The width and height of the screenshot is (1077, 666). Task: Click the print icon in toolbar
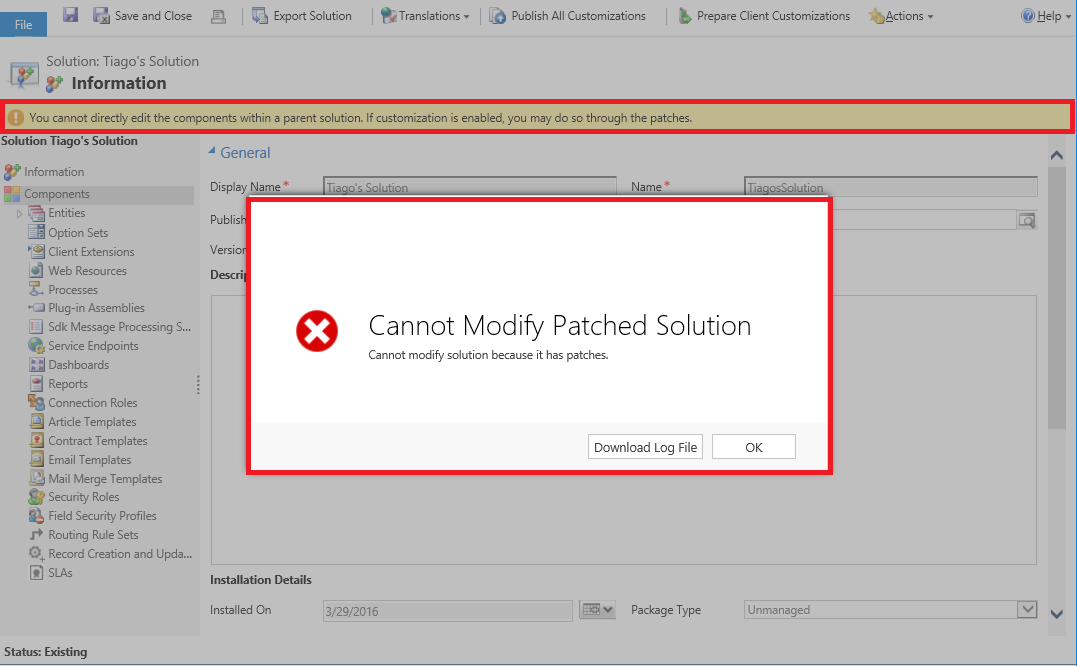pos(218,16)
